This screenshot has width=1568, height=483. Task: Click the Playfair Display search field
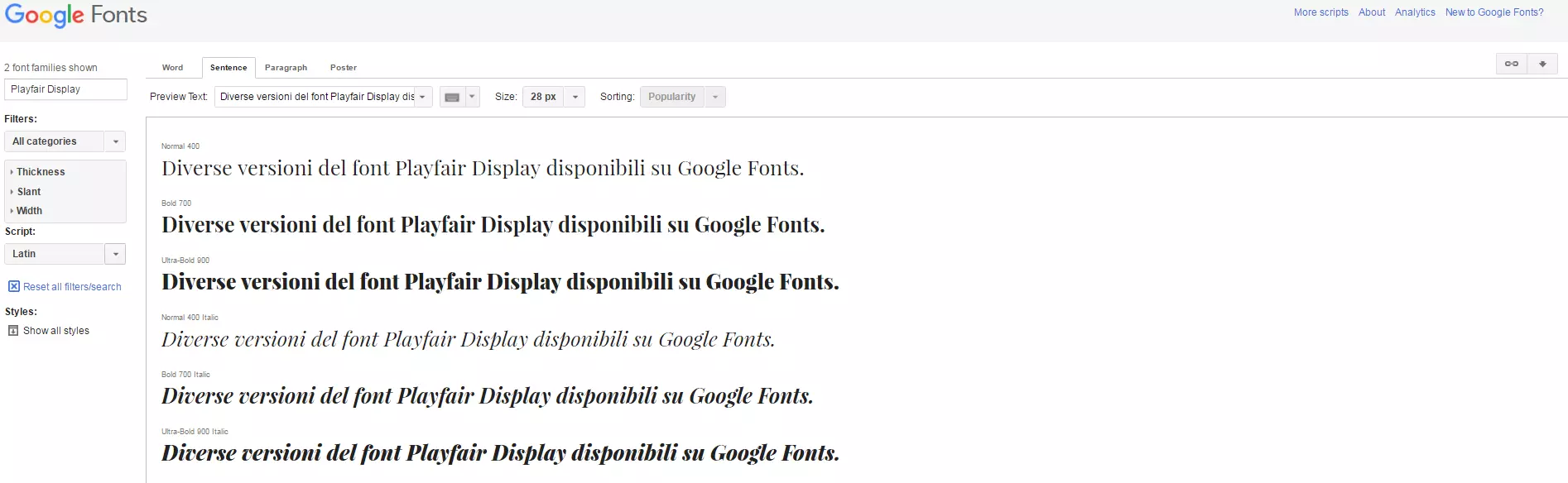tap(65, 89)
